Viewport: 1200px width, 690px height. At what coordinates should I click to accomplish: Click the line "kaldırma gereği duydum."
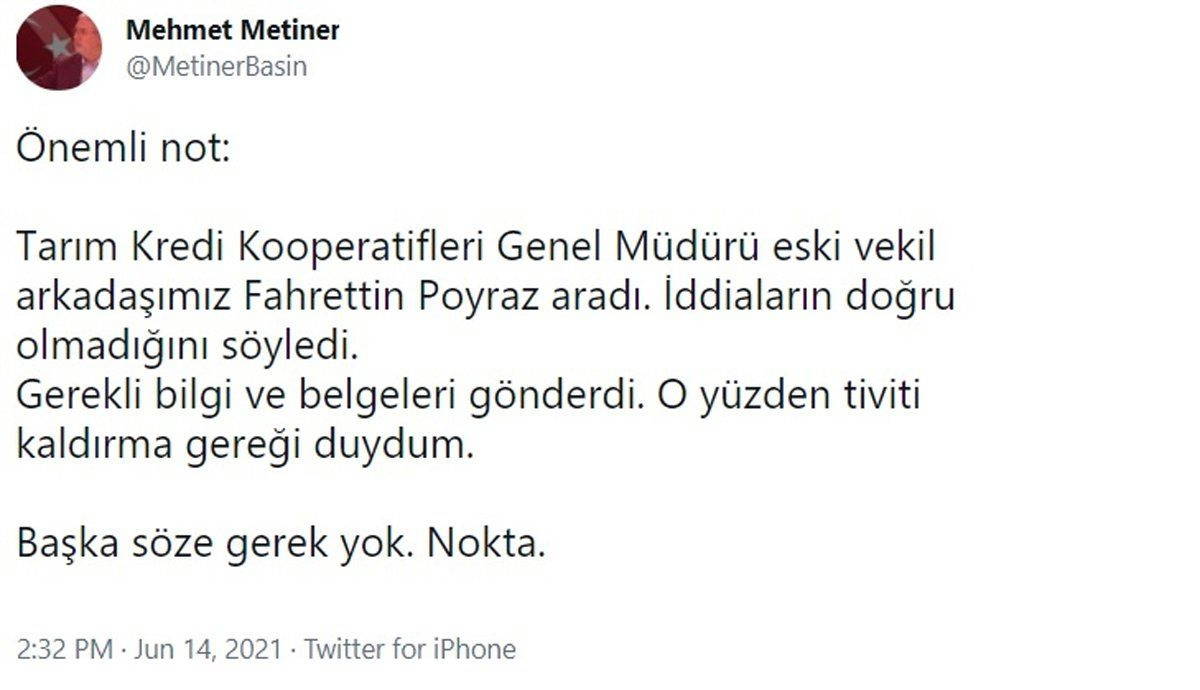coord(243,445)
